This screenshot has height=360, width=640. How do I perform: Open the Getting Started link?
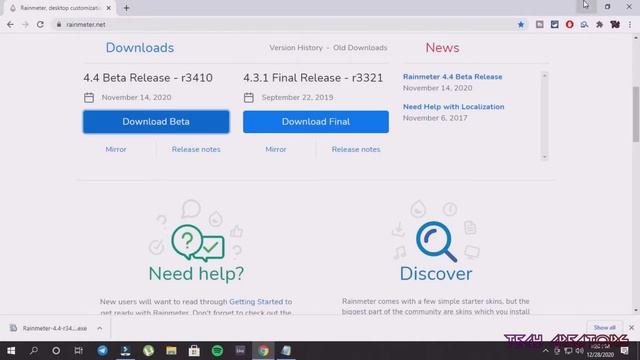pyautogui.click(x=256, y=302)
